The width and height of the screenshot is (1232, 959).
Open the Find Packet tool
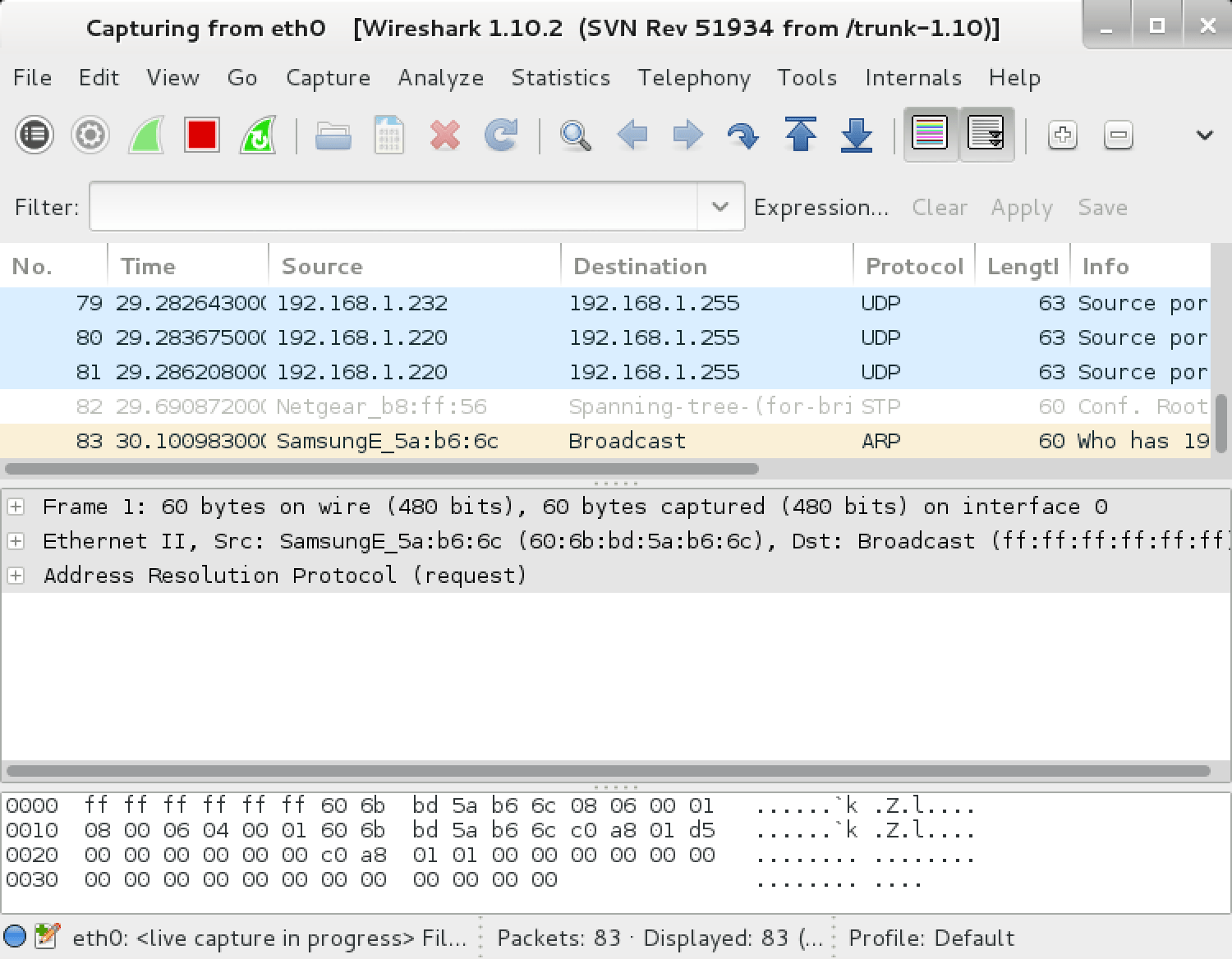574,134
